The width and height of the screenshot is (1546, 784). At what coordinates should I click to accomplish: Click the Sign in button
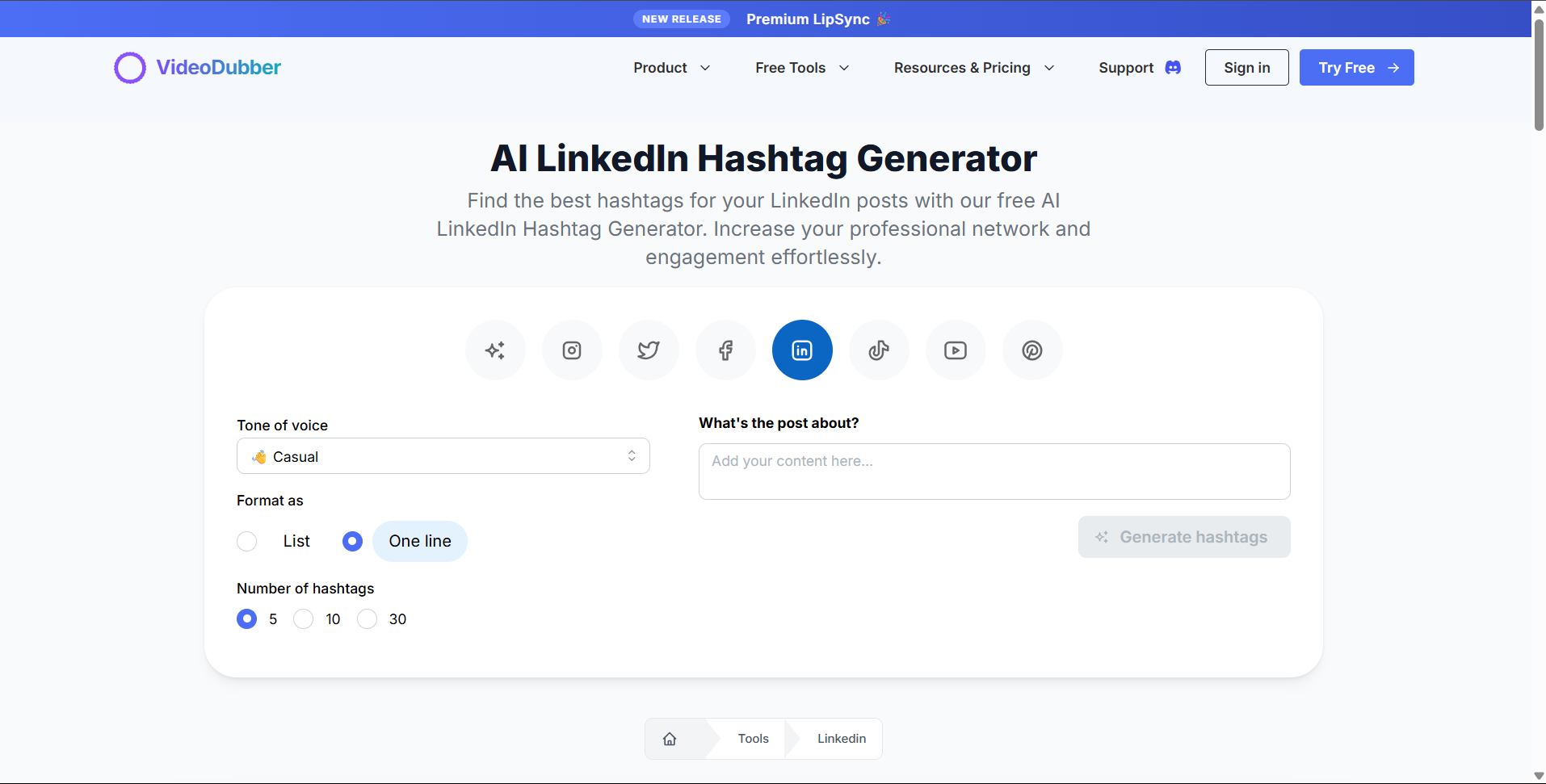click(1246, 68)
